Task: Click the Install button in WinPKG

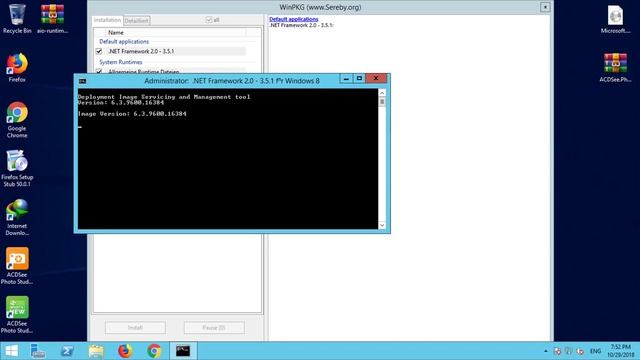Action: tap(135, 328)
